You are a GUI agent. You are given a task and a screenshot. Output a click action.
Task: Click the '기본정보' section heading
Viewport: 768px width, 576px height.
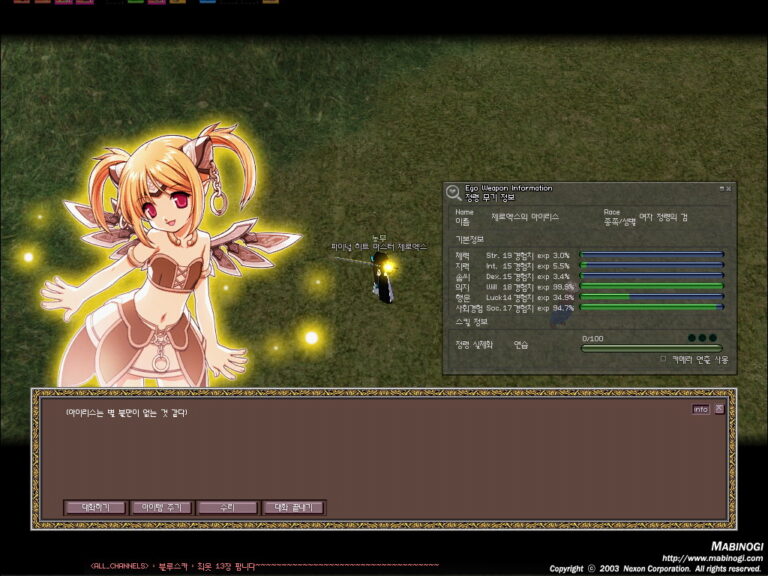[x=469, y=239]
